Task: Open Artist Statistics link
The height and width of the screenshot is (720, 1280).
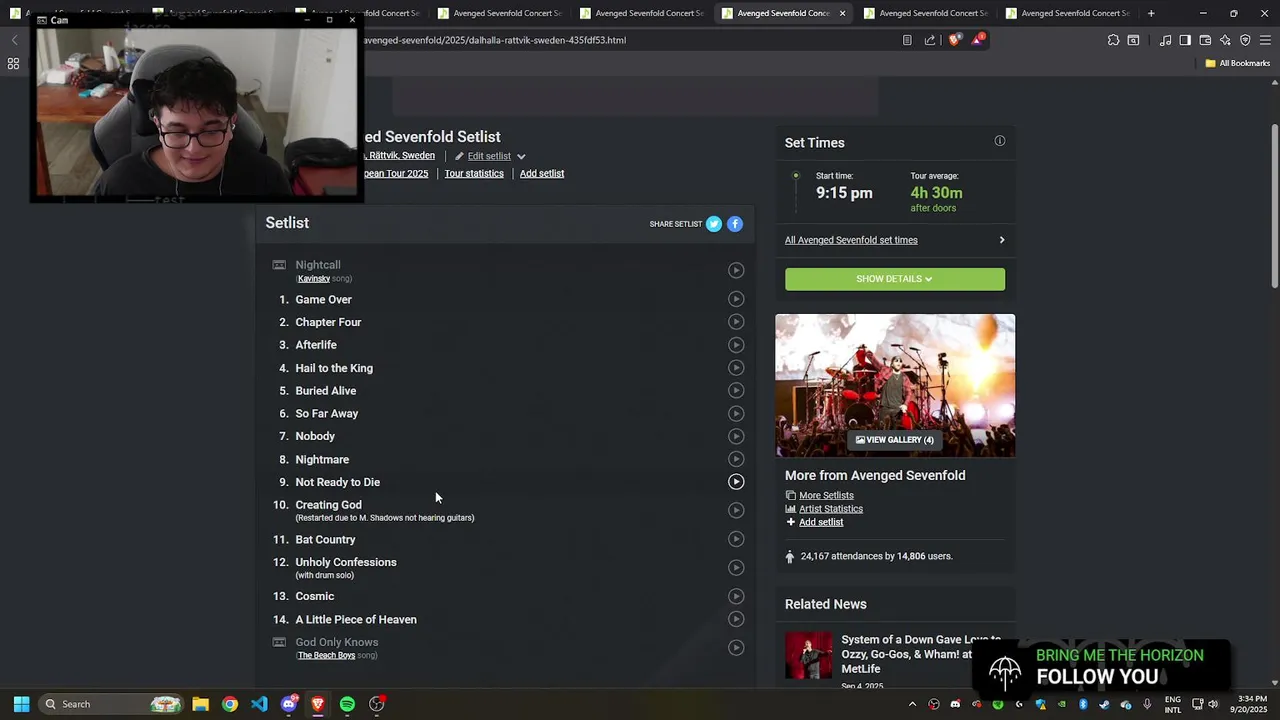Action: tap(831, 509)
